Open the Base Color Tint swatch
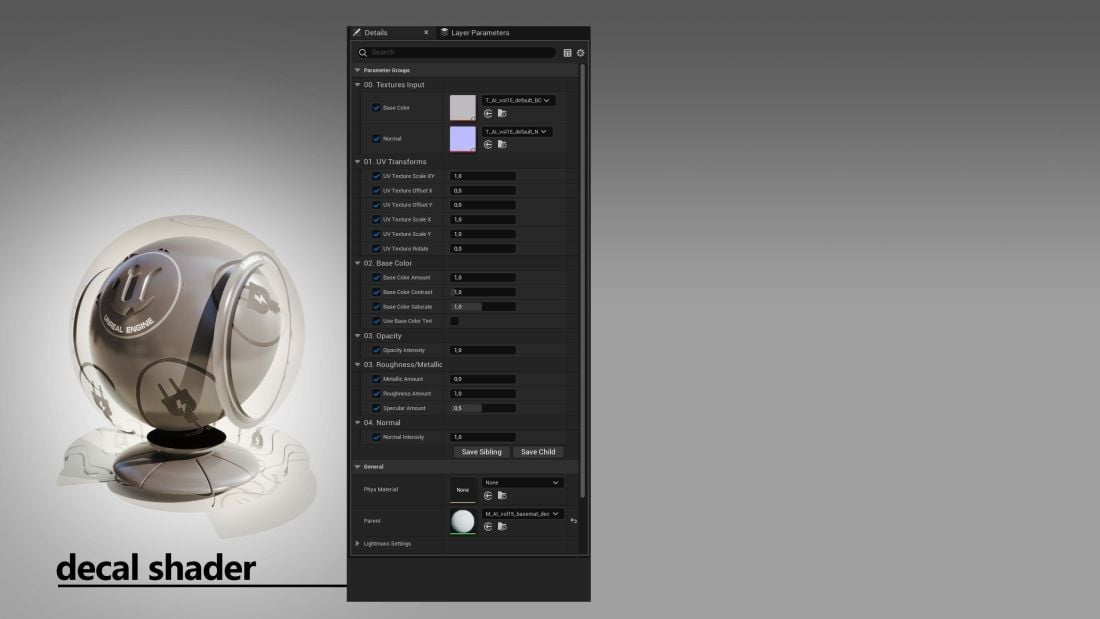Image resolution: width=1100 pixels, height=619 pixels. pyautogui.click(x=455, y=321)
